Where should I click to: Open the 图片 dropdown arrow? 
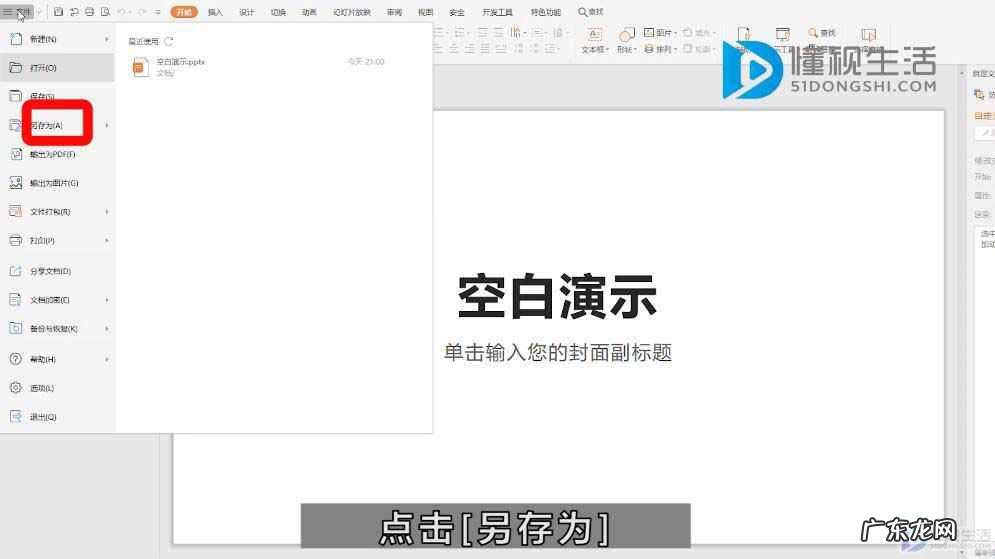(x=676, y=33)
